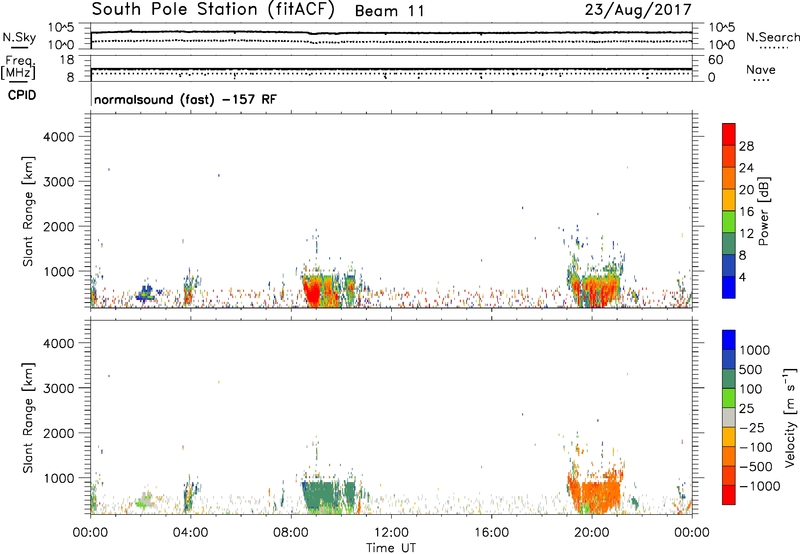Click the leftmost "00:00" time tick label
800x554 pixels.
coord(90,533)
